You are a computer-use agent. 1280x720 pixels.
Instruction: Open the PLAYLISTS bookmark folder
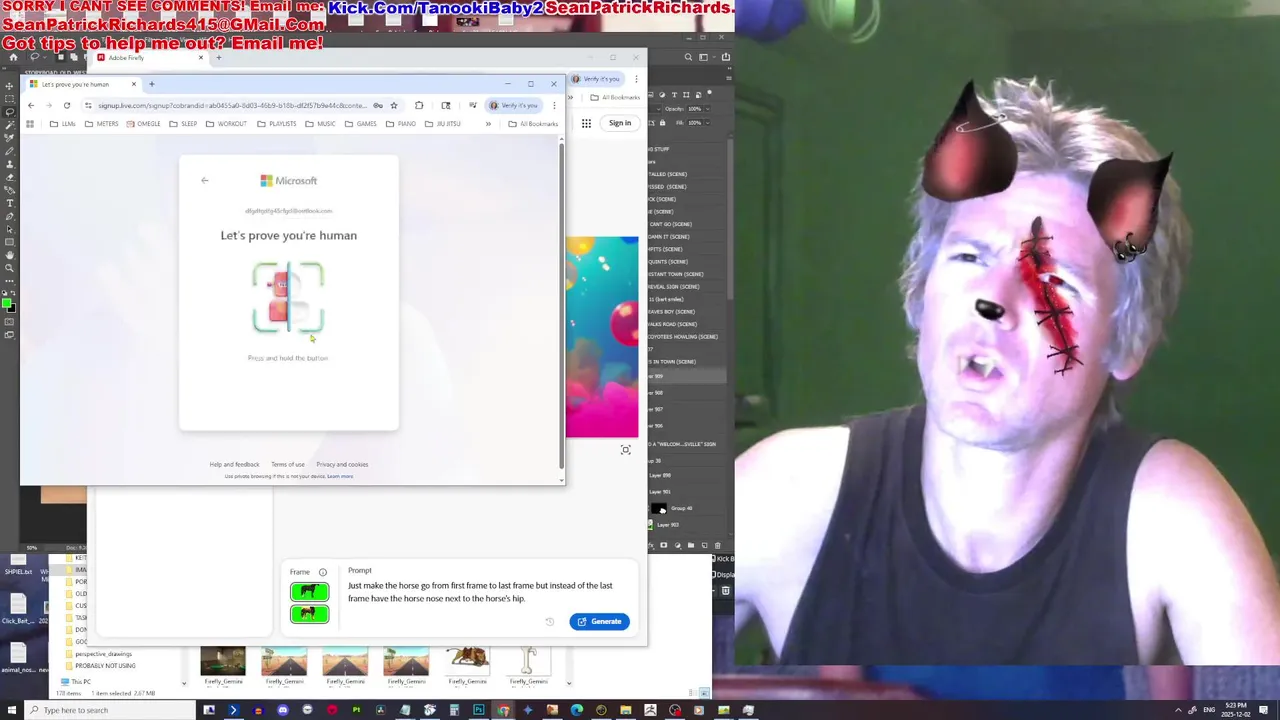point(276,124)
